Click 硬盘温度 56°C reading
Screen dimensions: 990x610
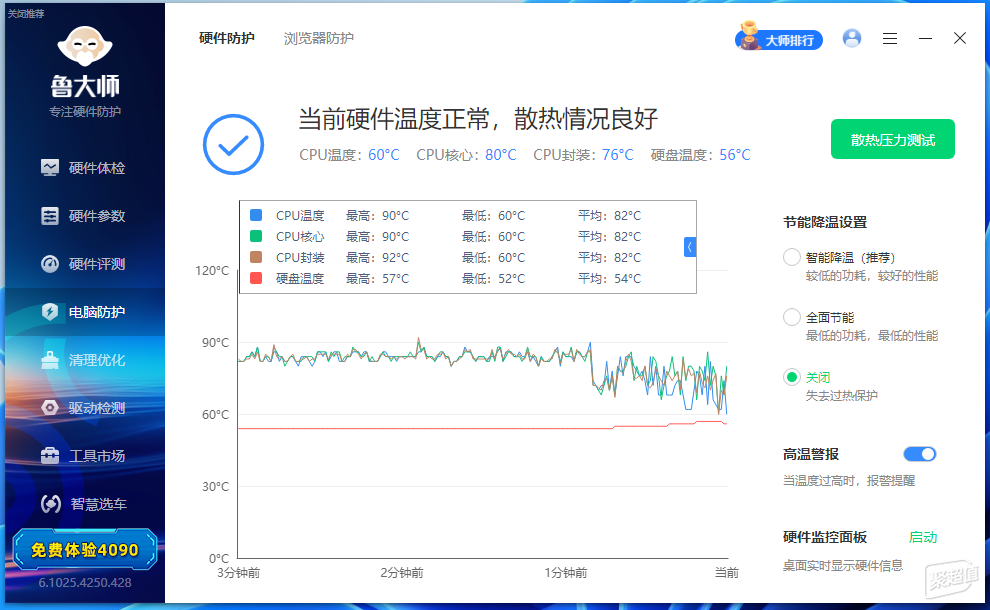pyautogui.click(x=701, y=155)
